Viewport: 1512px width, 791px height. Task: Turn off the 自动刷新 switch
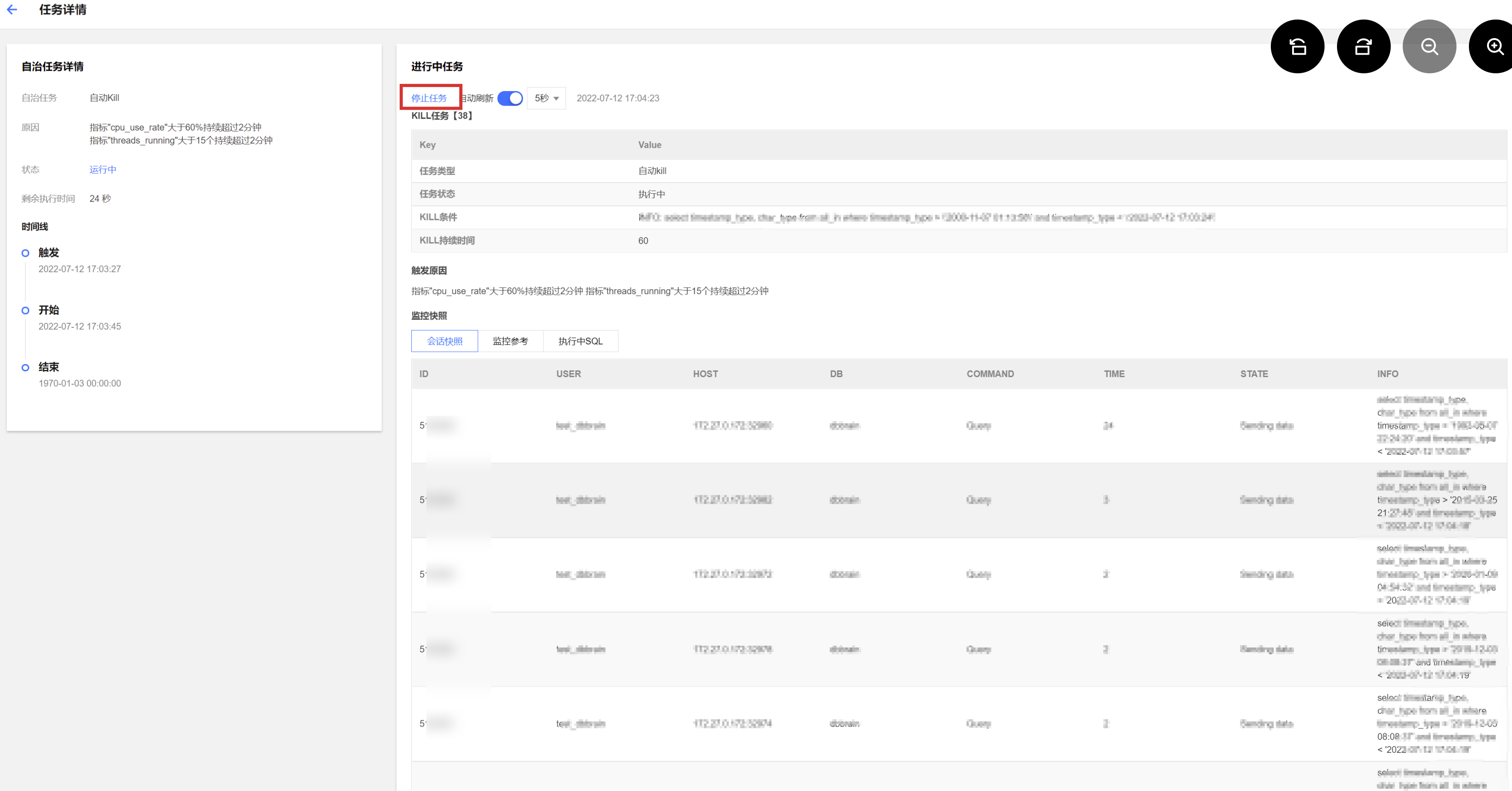pyautogui.click(x=509, y=99)
